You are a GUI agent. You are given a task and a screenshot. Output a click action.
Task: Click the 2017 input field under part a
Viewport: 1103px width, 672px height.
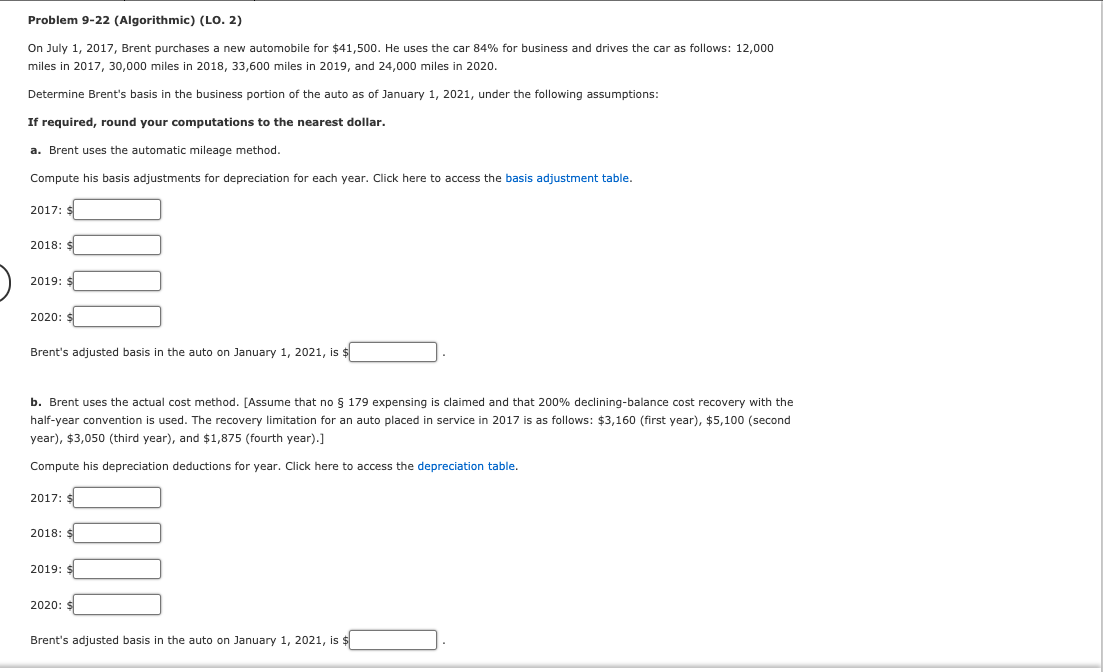[x=116, y=209]
